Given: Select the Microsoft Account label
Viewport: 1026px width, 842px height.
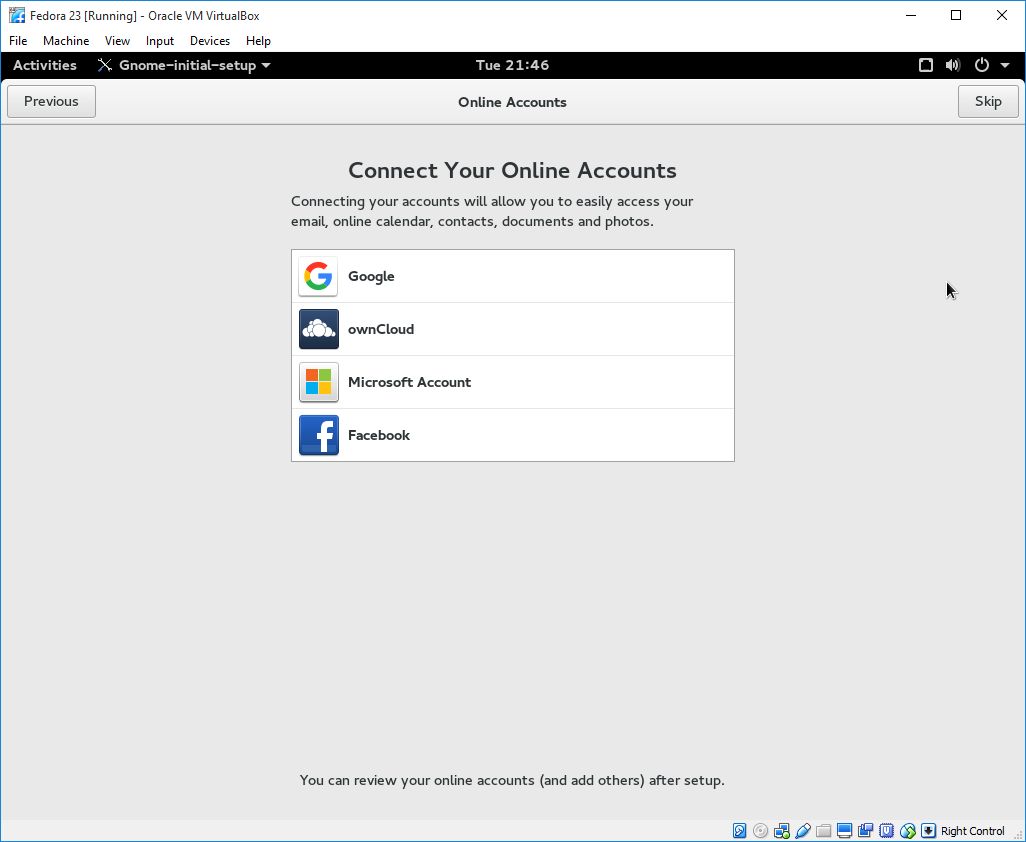Looking at the screenshot, I should [410, 382].
